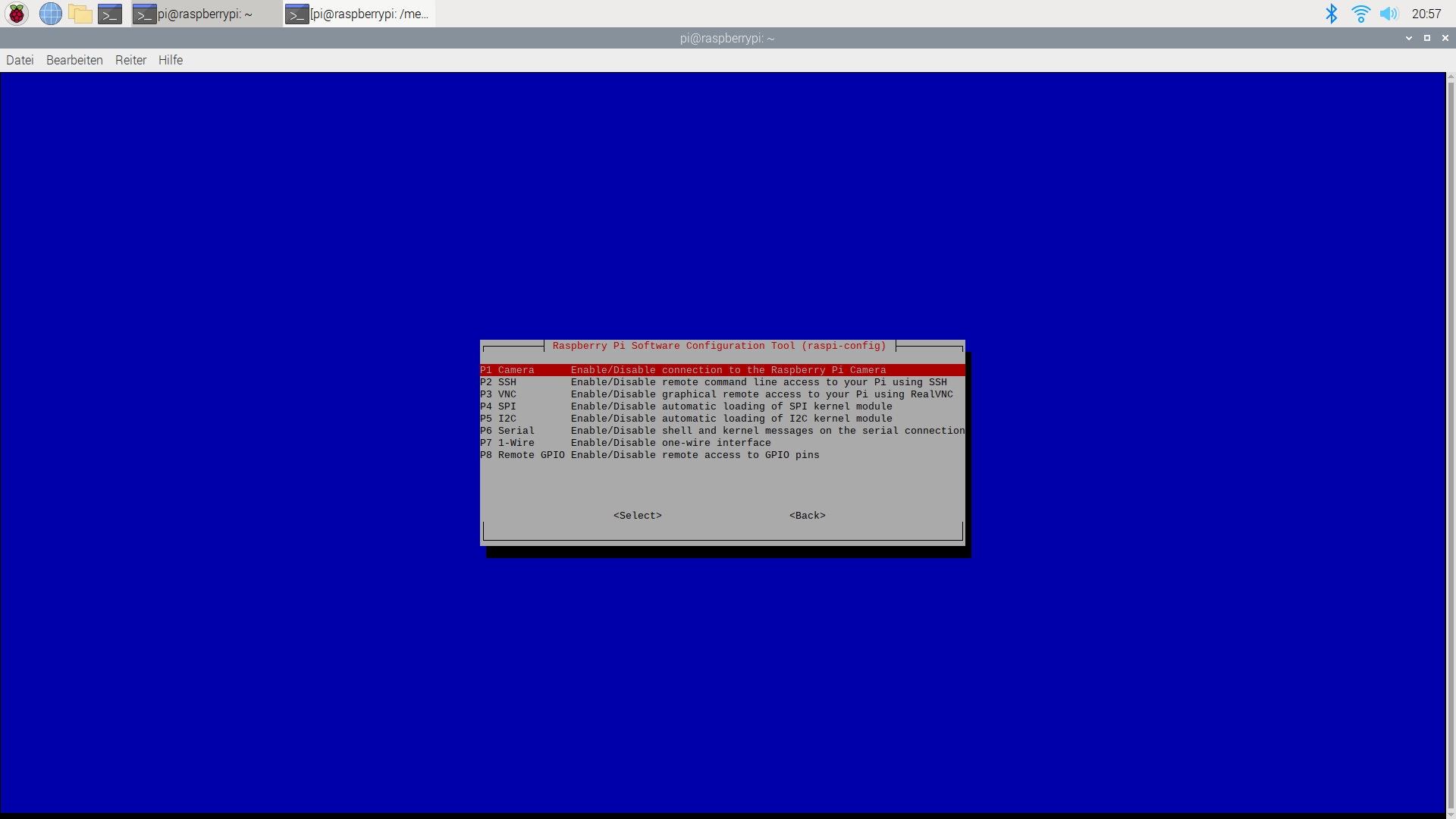Select the P5 I2C option
Viewport: 1456px width, 819px height.
coord(686,419)
